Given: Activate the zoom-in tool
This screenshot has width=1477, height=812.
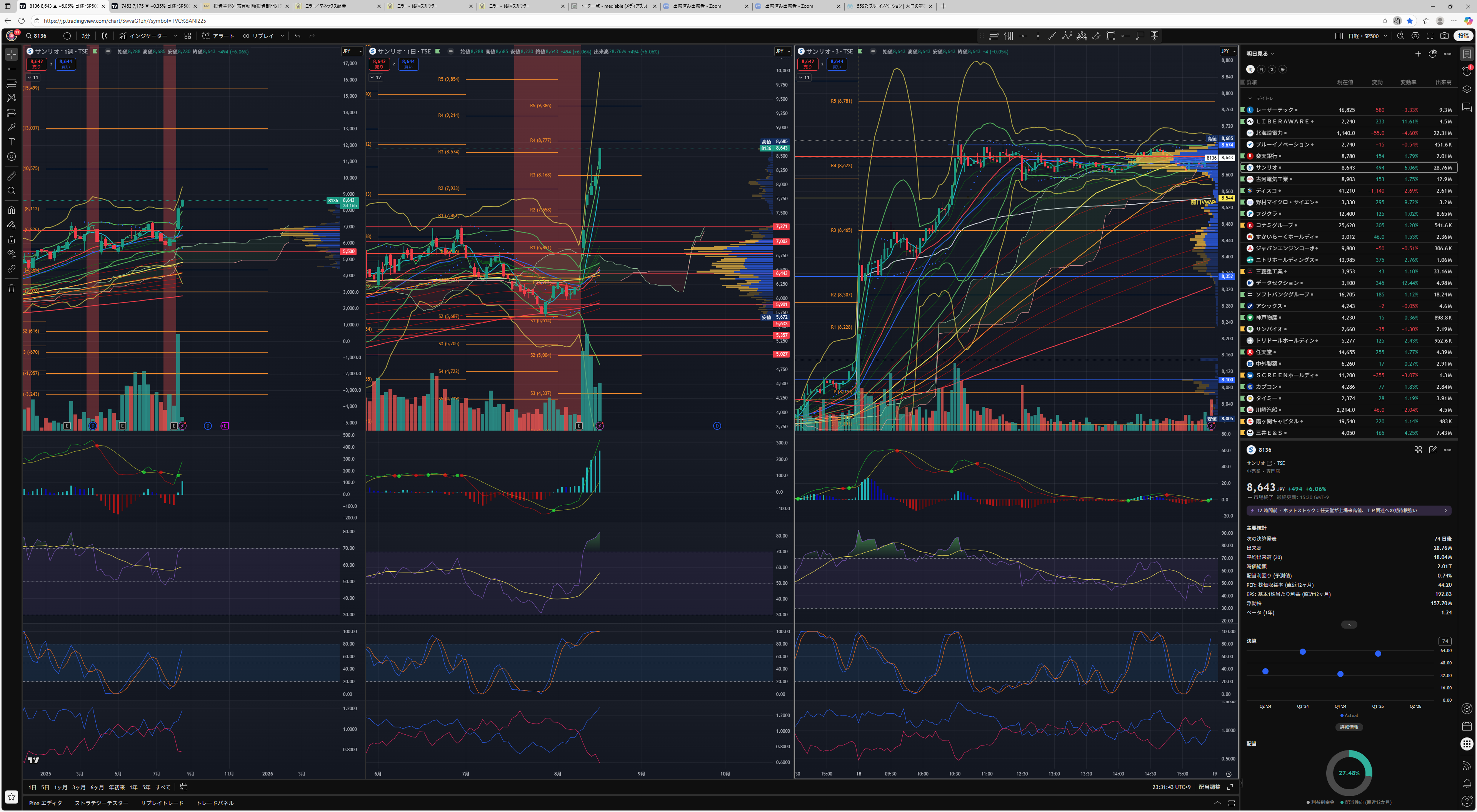Looking at the screenshot, I should [x=12, y=190].
